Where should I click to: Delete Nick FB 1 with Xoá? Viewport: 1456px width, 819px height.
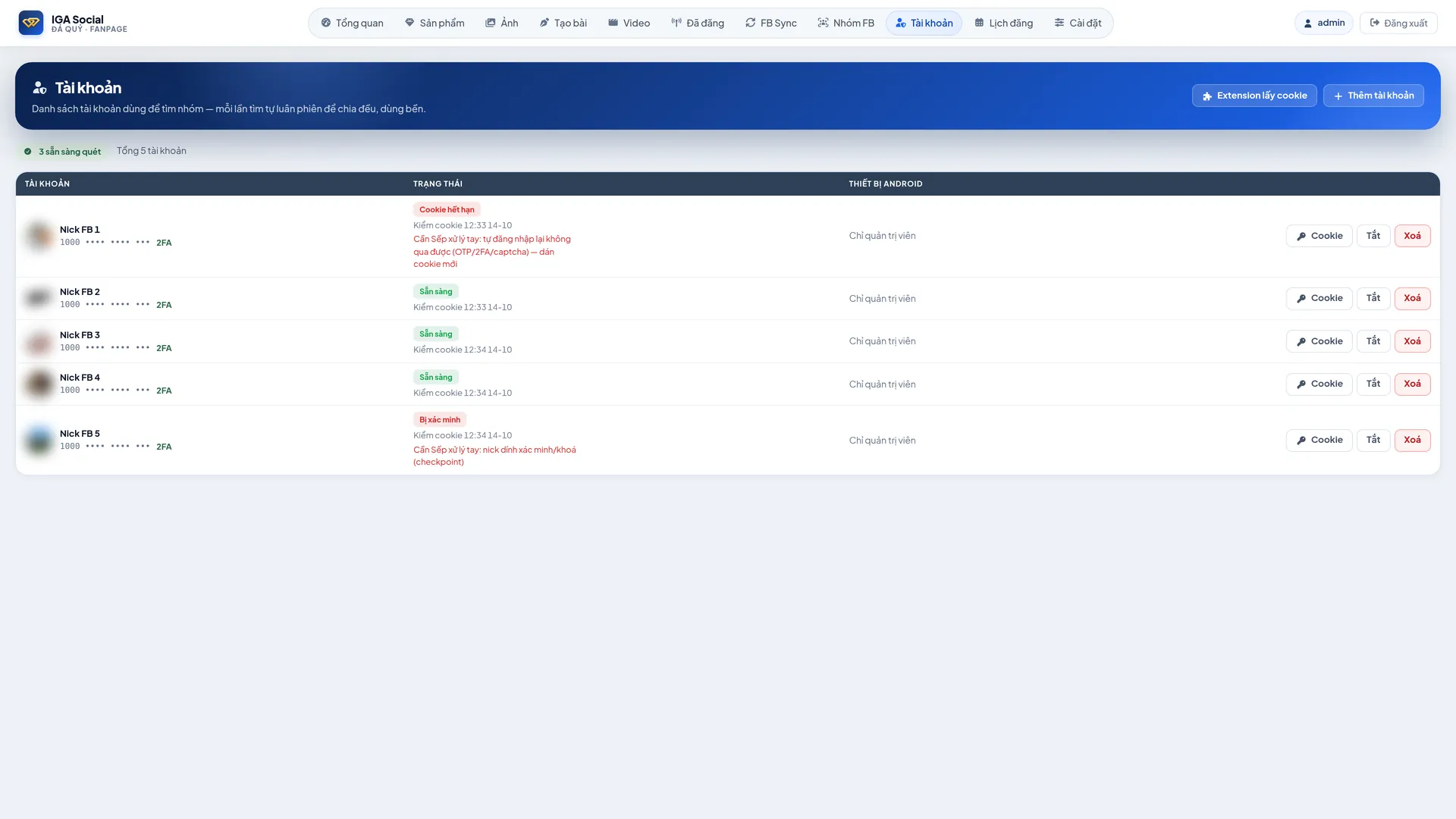click(x=1412, y=236)
